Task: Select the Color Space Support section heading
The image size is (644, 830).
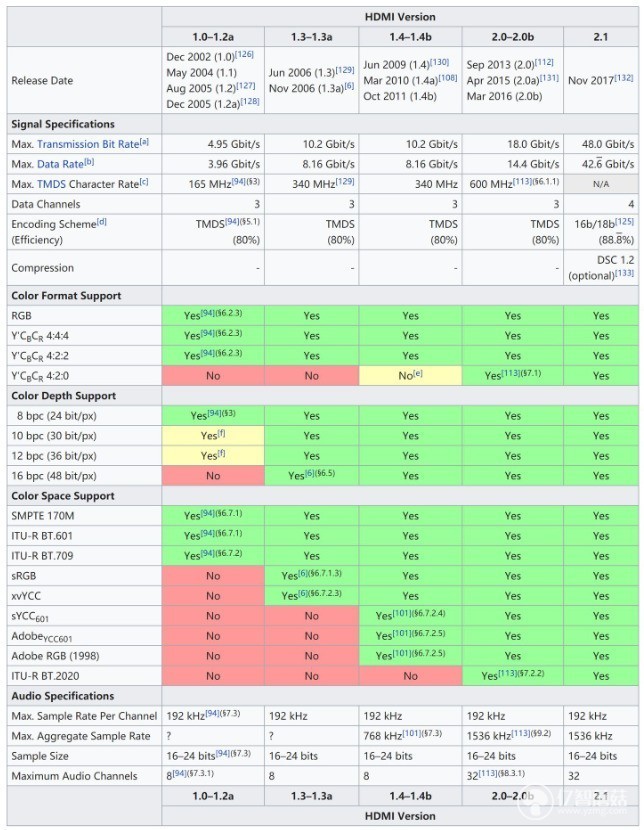Action: click(x=63, y=496)
